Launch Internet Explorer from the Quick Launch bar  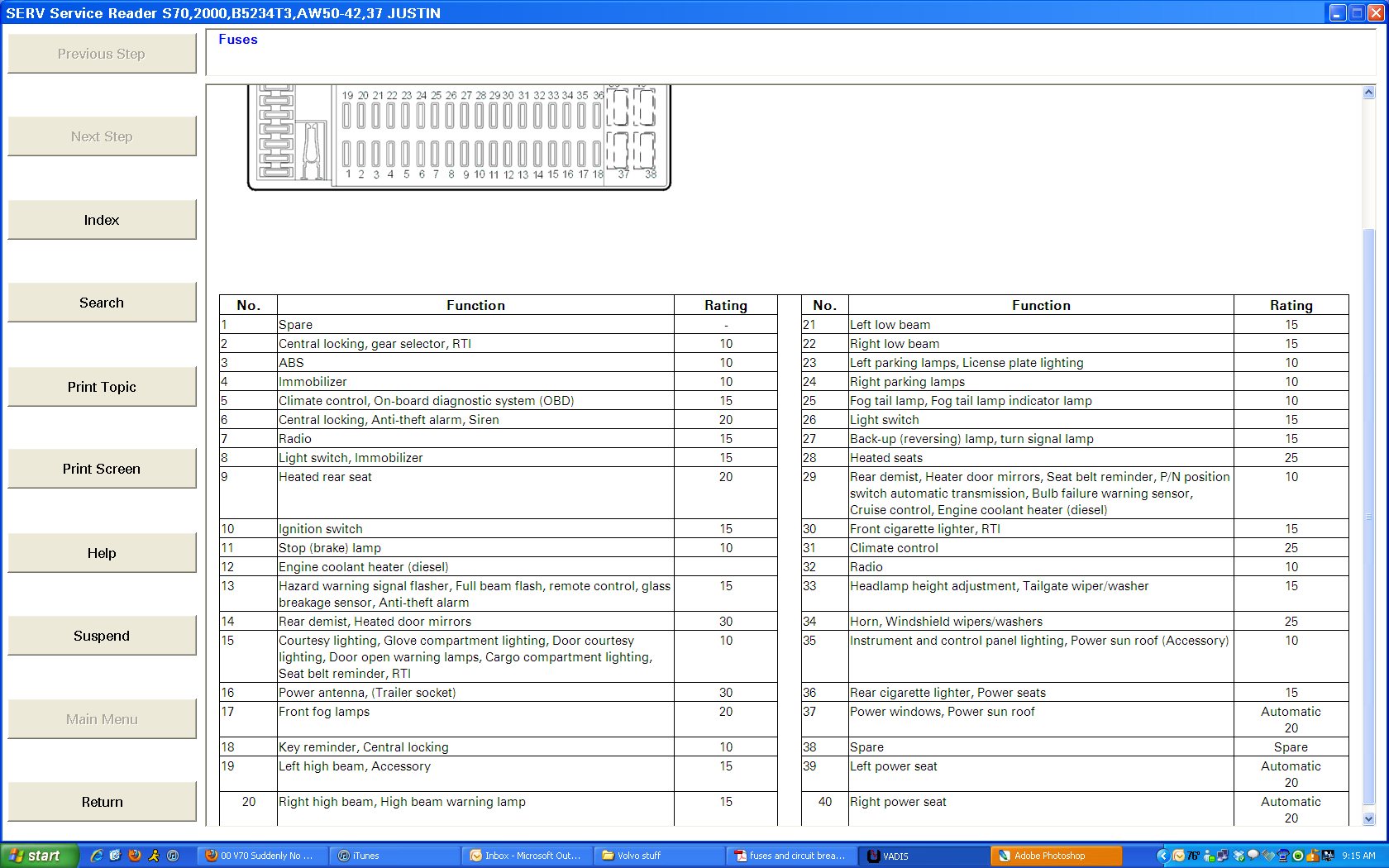coord(97,856)
